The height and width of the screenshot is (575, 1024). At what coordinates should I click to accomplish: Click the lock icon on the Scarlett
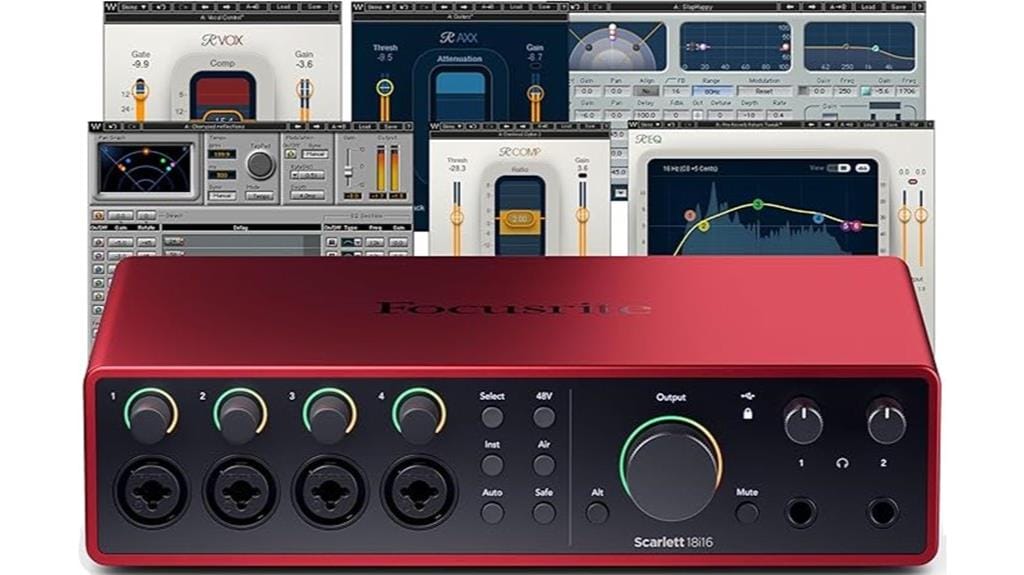point(747,413)
